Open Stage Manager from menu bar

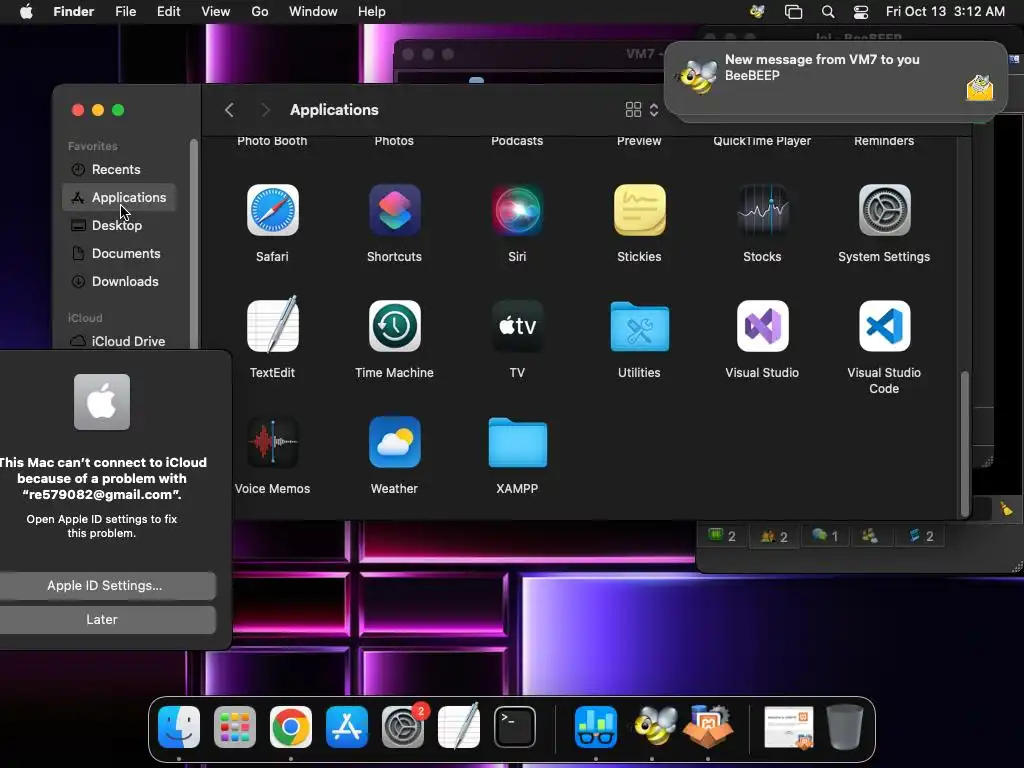point(793,12)
